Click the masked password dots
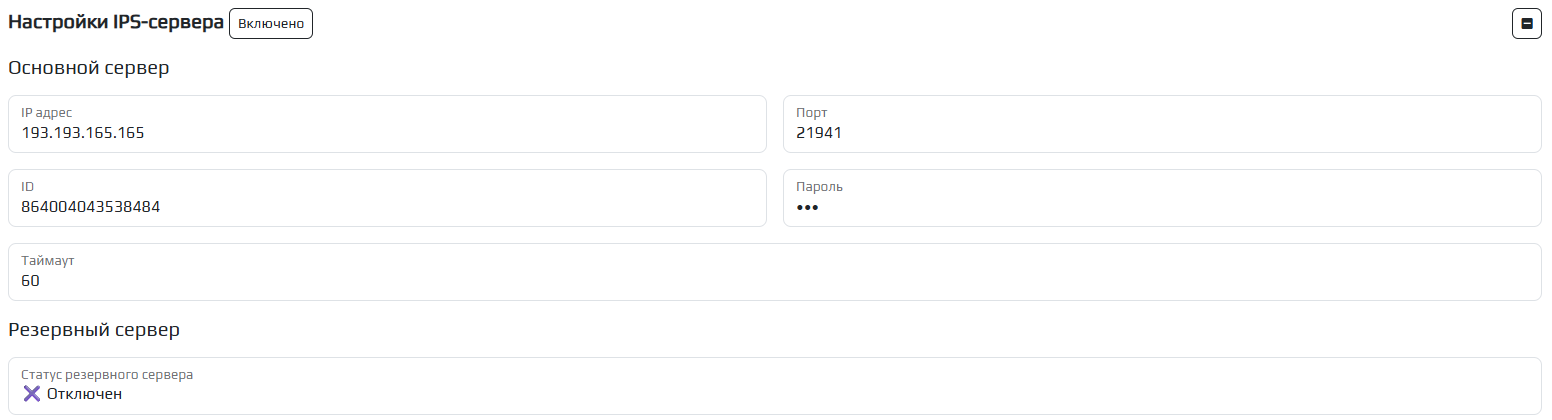 807,207
